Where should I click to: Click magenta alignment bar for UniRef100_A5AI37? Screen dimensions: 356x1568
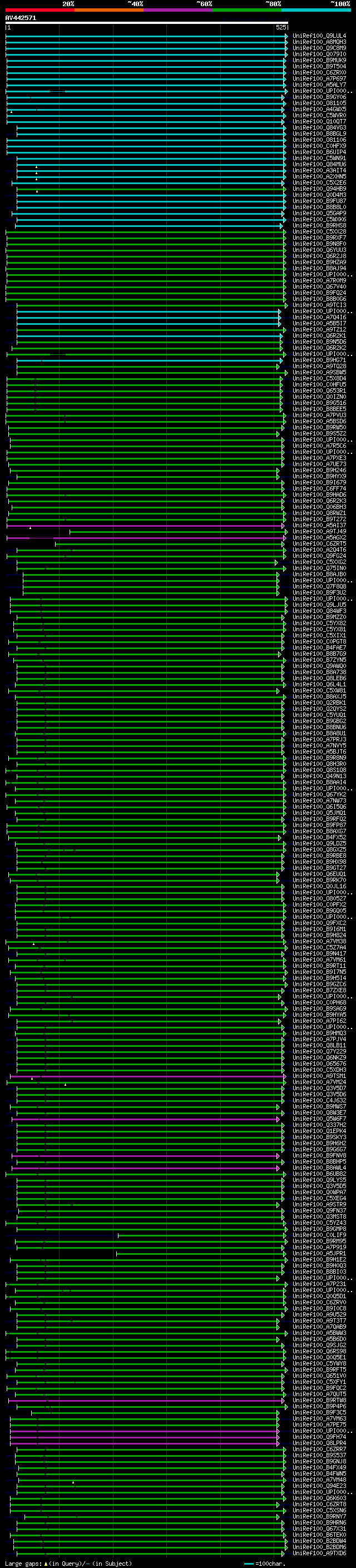click(146, 526)
